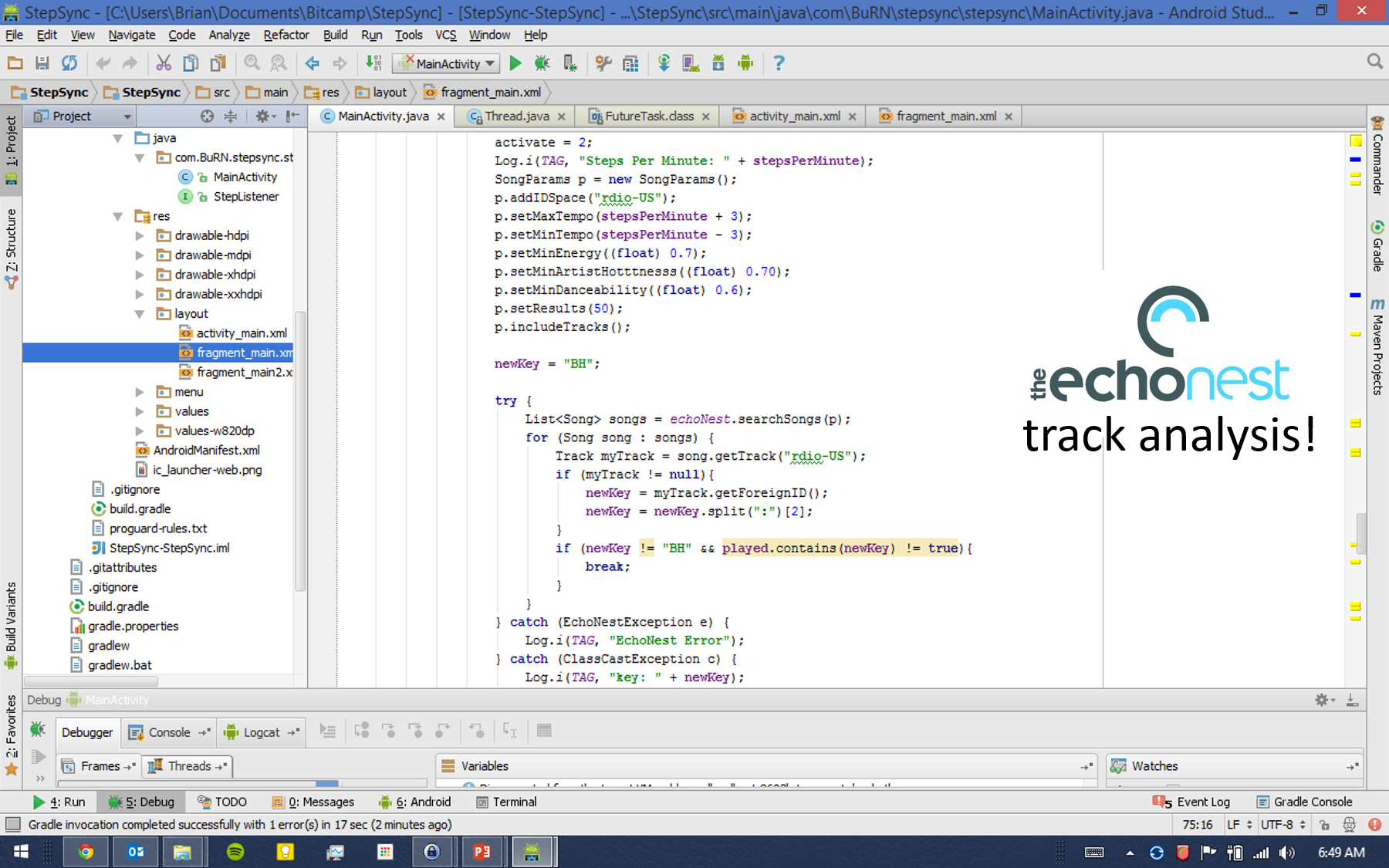1389x868 pixels.
Task: Open the Refactor menu
Action: coord(286,35)
